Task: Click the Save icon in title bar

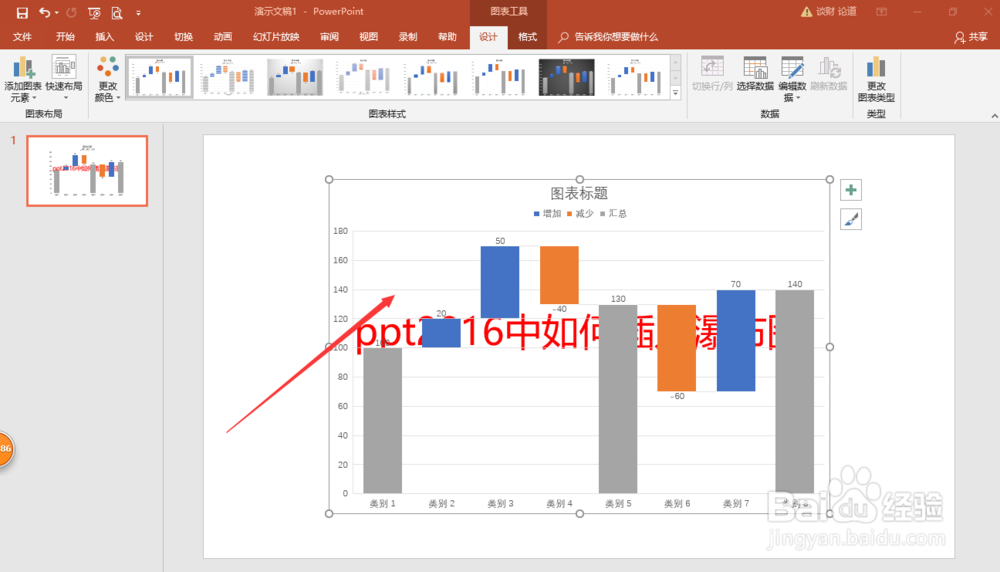Action: tap(22, 12)
